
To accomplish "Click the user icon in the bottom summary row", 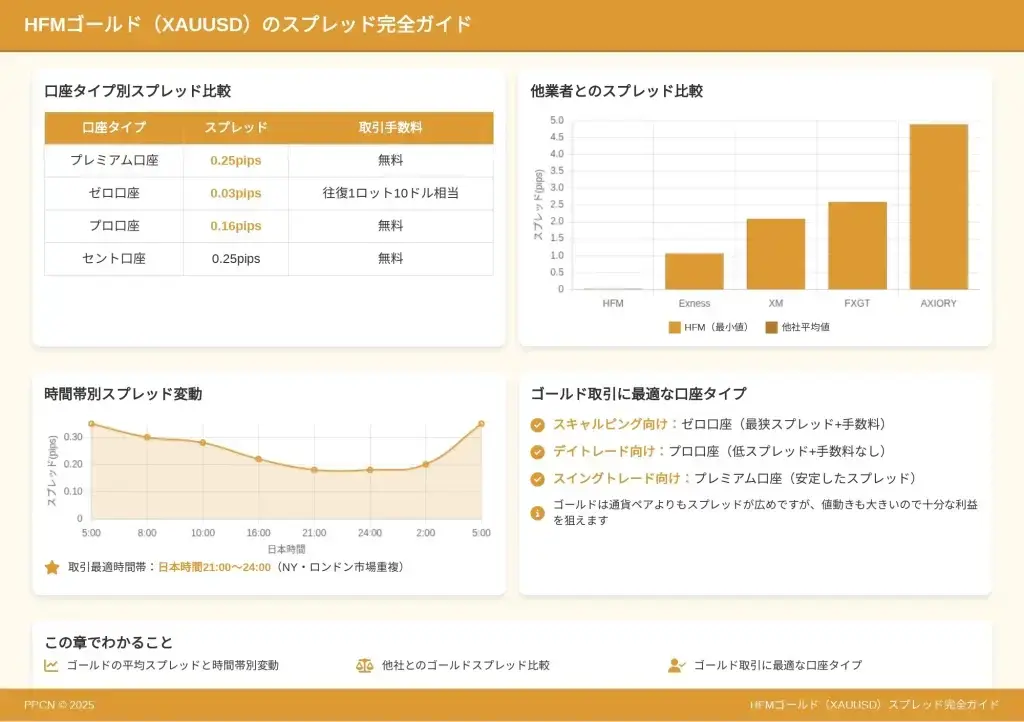I will (676, 665).
